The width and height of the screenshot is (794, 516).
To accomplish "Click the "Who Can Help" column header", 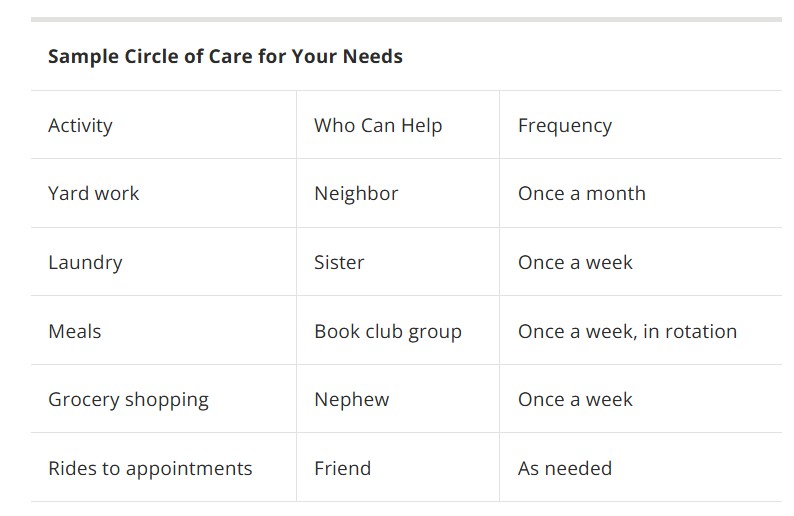I will coord(378,126).
